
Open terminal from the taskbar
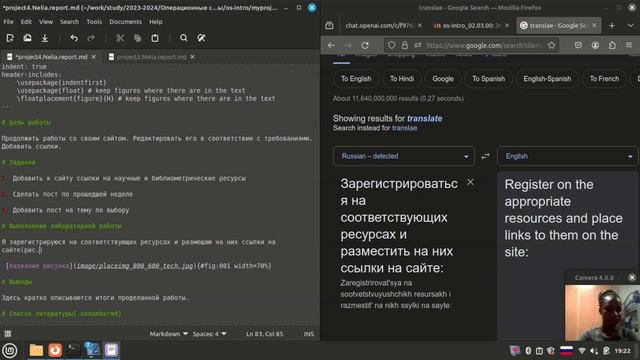(x=73, y=350)
